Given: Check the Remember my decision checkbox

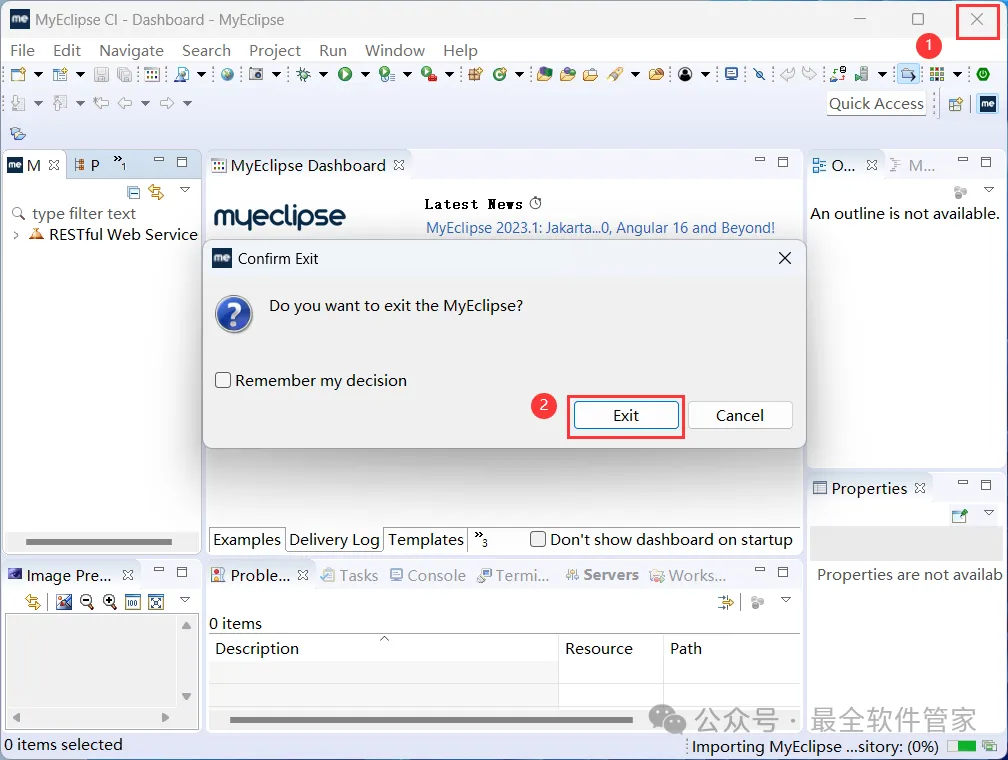Looking at the screenshot, I should pos(223,380).
